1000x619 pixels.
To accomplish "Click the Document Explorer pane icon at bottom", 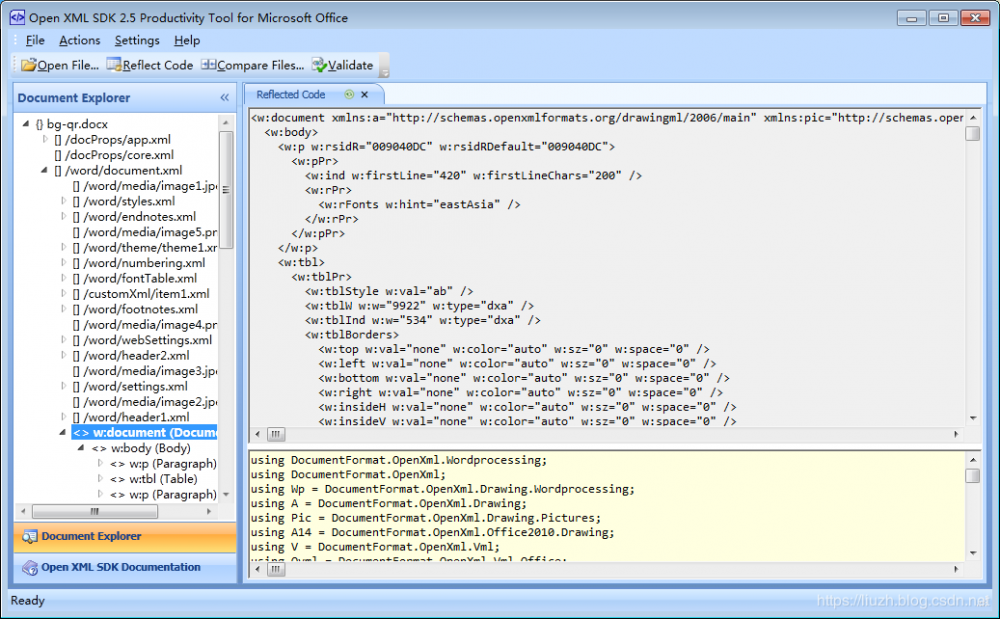I will click(29, 537).
